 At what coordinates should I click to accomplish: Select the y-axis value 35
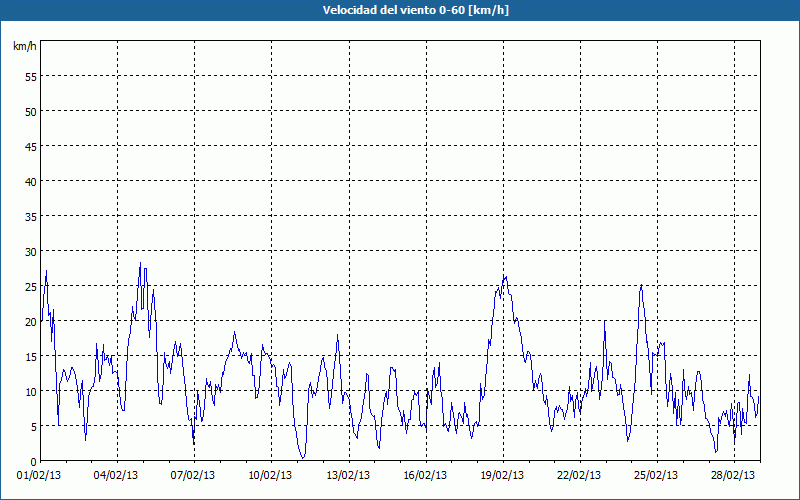pyautogui.click(x=31, y=217)
